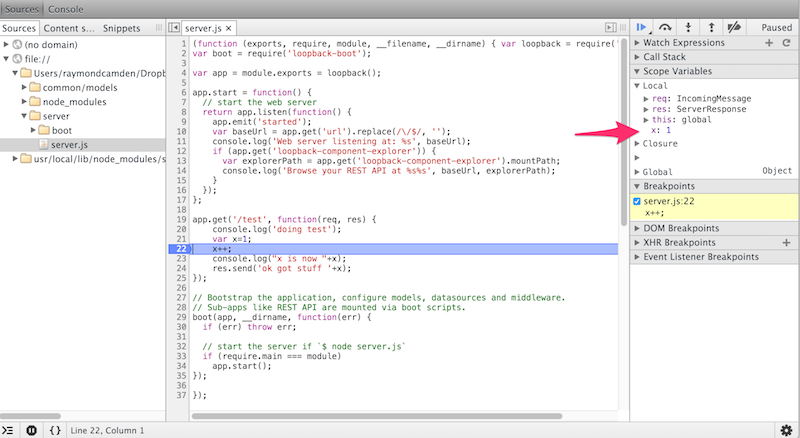Click line number 19 in the gutter
This screenshot has width=800, height=438.
pos(182,220)
